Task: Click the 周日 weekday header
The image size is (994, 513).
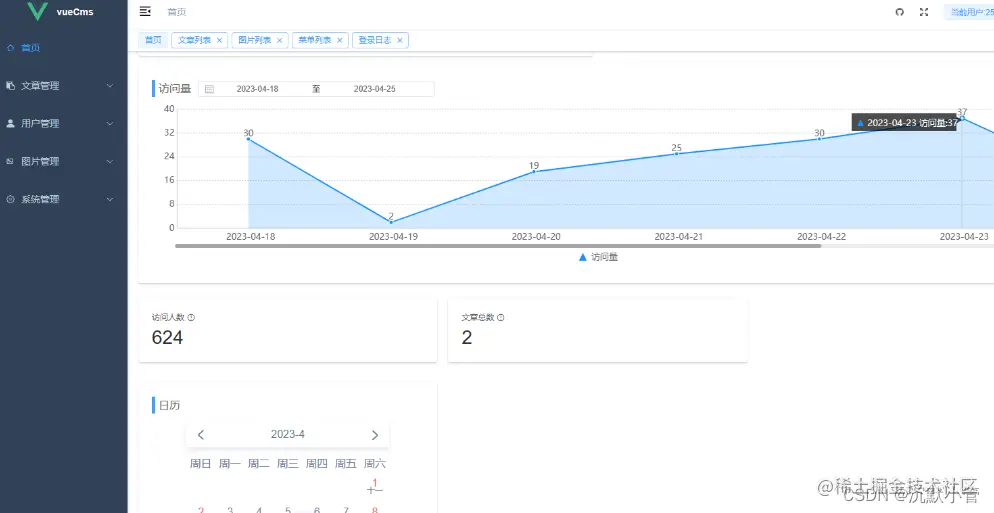Action: point(200,464)
